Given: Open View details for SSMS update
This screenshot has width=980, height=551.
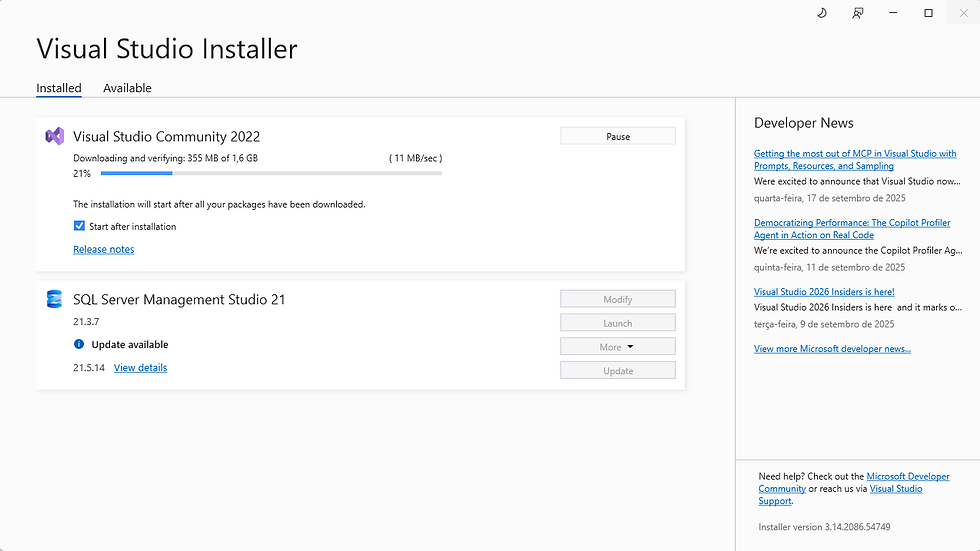Looking at the screenshot, I should point(140,368).
